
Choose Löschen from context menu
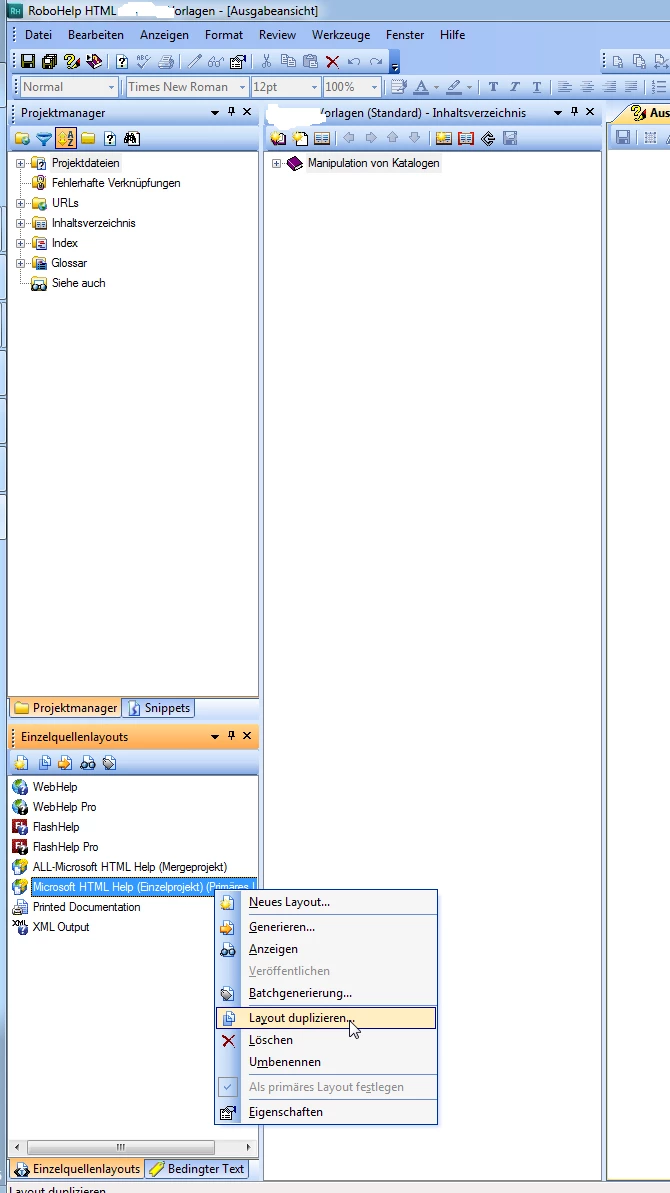point(326,1040)
